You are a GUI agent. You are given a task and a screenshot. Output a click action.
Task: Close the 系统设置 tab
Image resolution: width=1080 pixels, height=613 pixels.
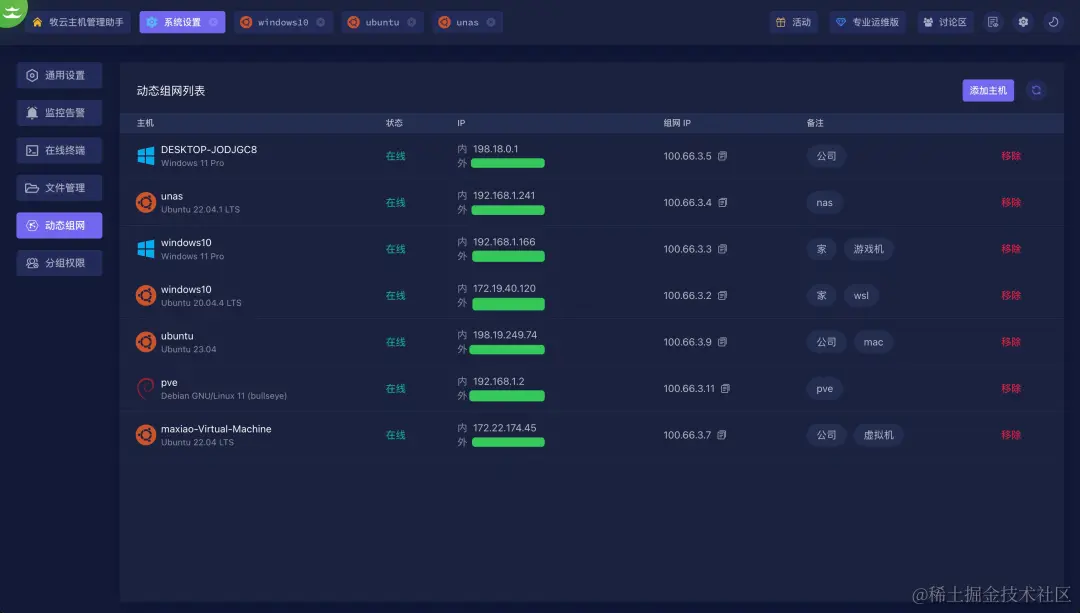tap(213, 22)
